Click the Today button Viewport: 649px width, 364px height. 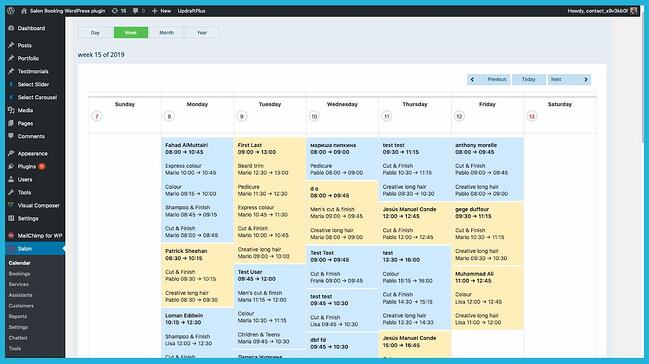coord(529,80)
